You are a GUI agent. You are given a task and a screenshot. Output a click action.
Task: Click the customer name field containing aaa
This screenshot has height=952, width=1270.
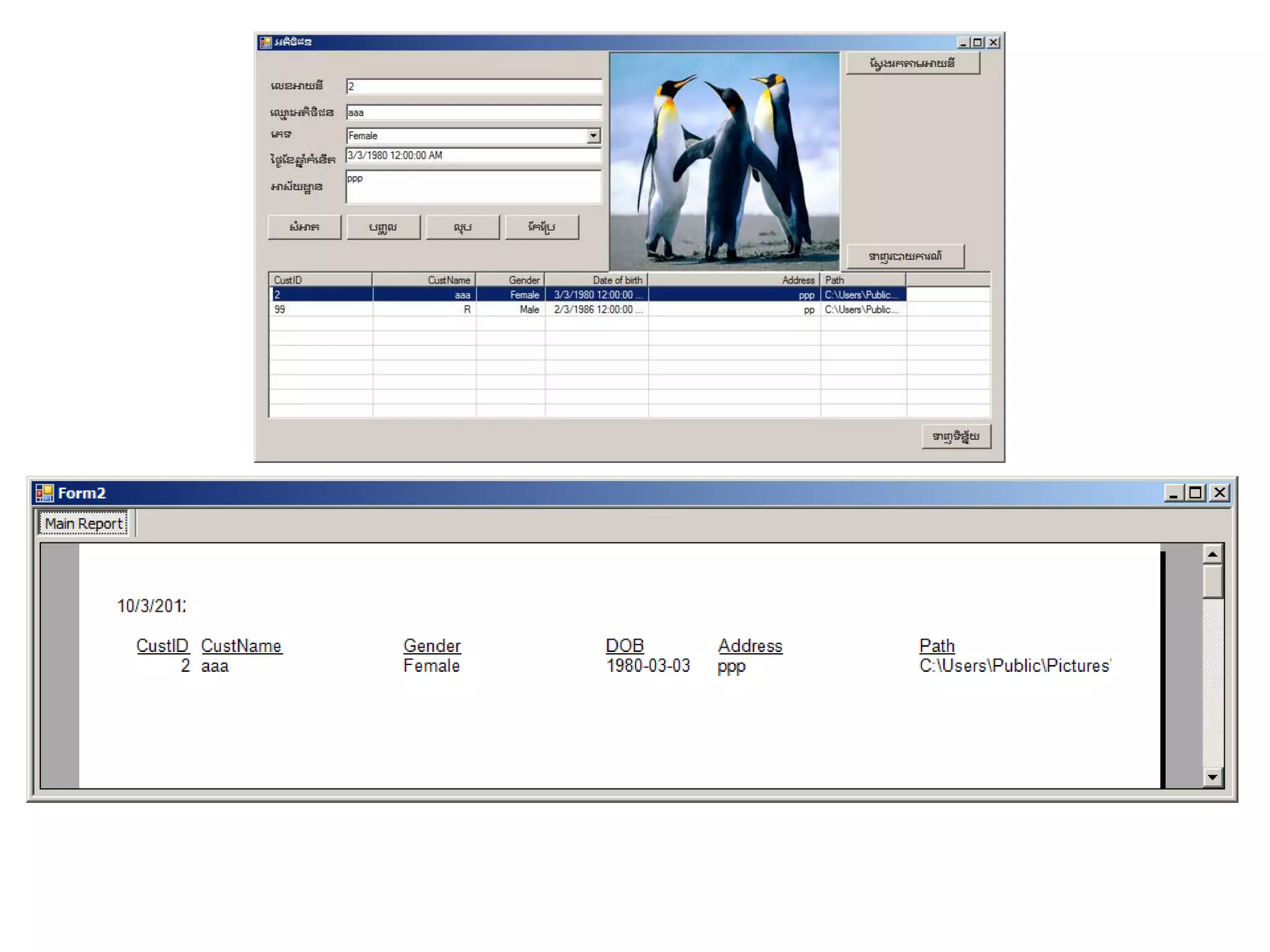pos(474,112)
